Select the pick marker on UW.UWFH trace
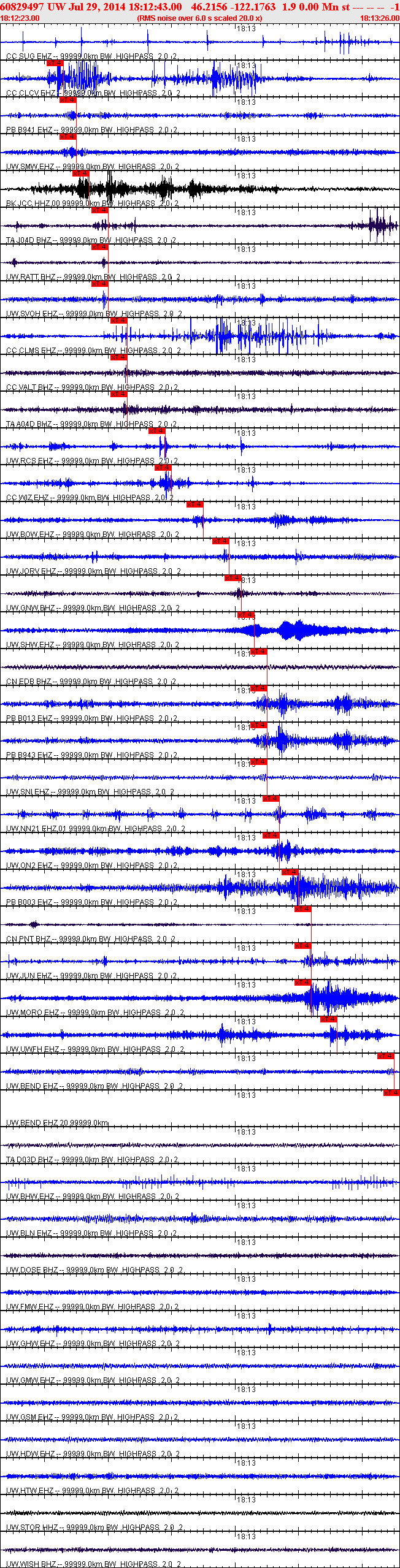The height and width of the screenshot is (1568, 400). click(x=329, y=1019)
